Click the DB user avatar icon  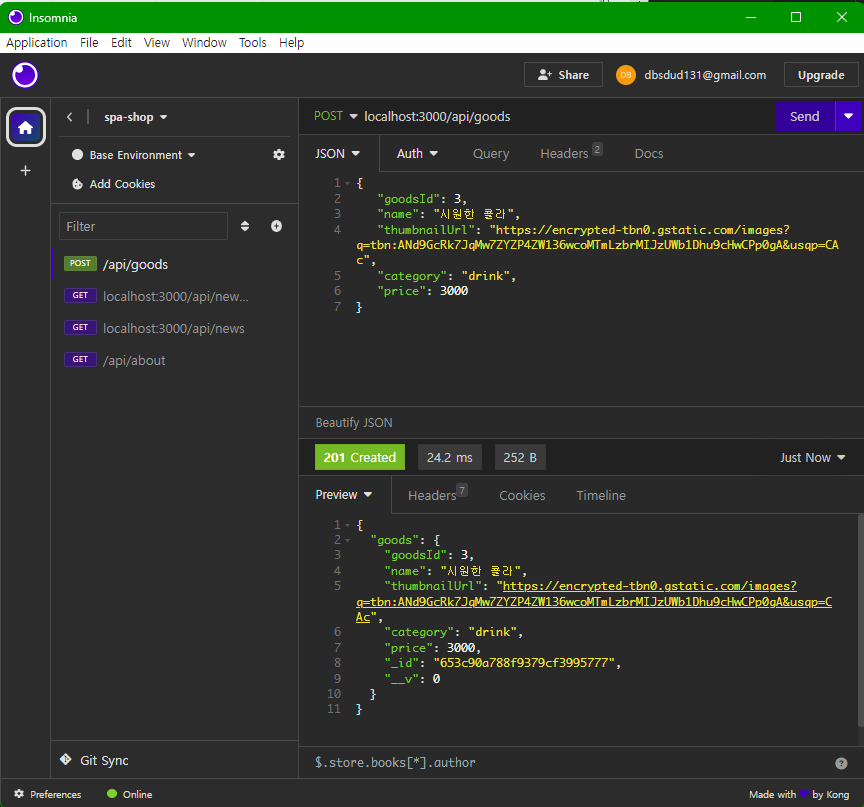pyautogui.click(x=626, y=75)
